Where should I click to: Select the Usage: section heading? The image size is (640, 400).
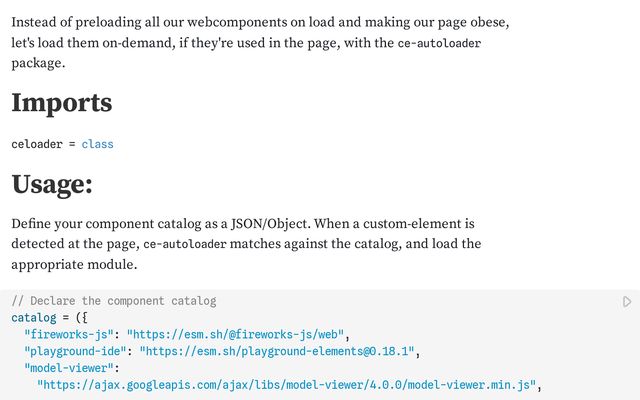[52, 185]
